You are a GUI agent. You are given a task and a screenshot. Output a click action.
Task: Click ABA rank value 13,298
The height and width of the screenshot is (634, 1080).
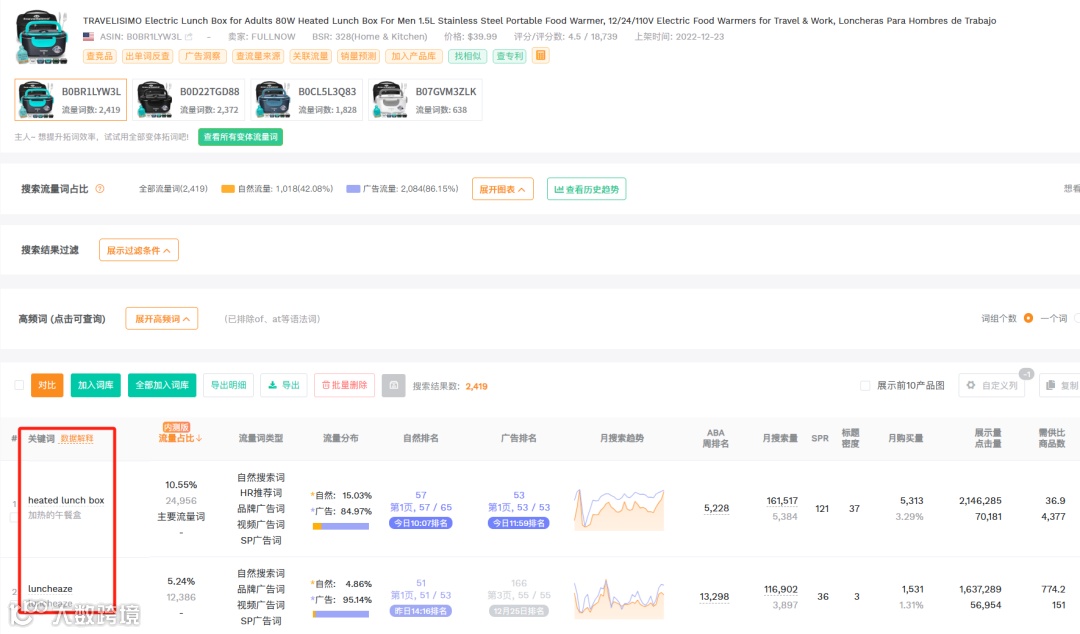pyautogui.click(x=714, y=597)
